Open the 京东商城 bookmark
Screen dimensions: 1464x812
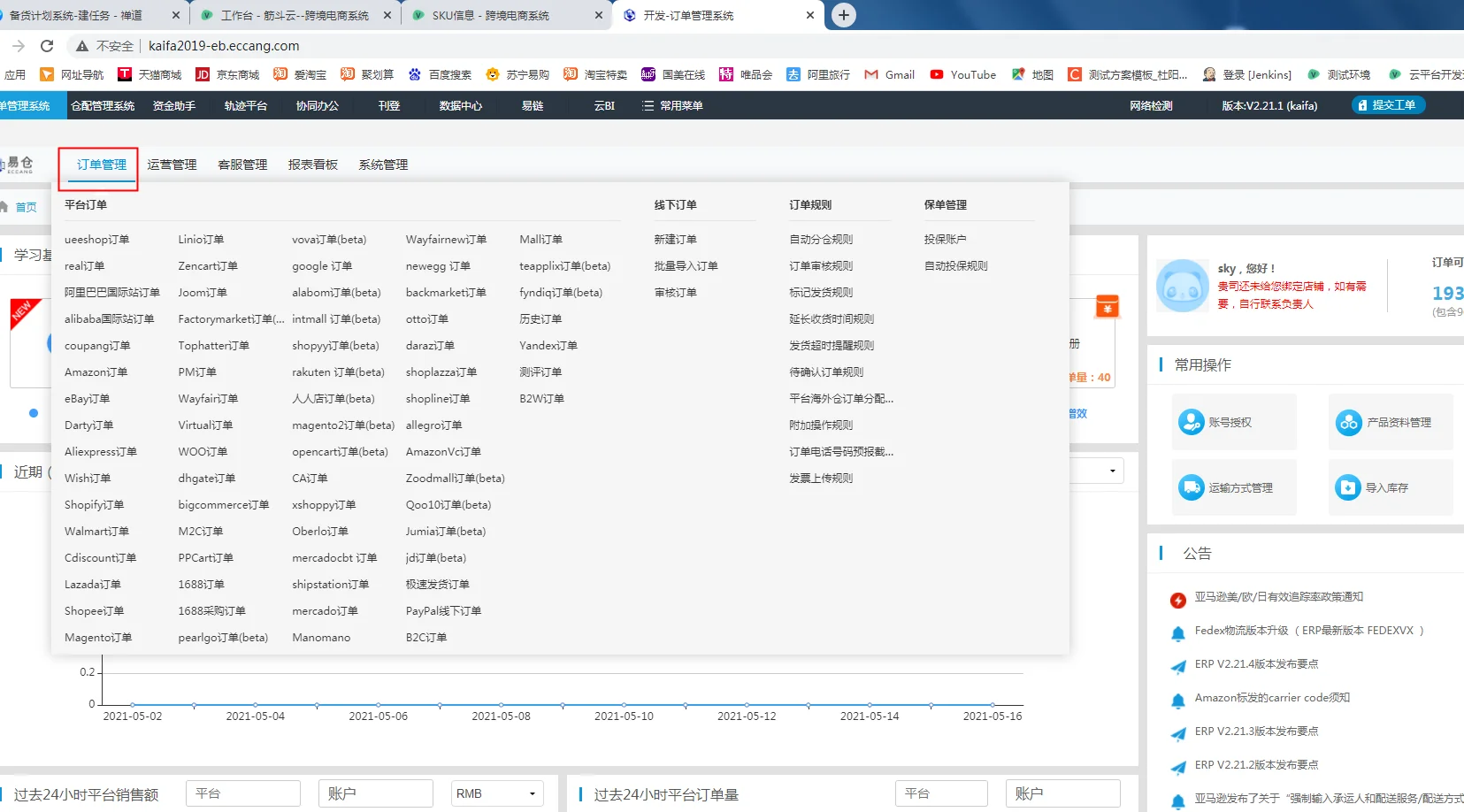(227, 74)
